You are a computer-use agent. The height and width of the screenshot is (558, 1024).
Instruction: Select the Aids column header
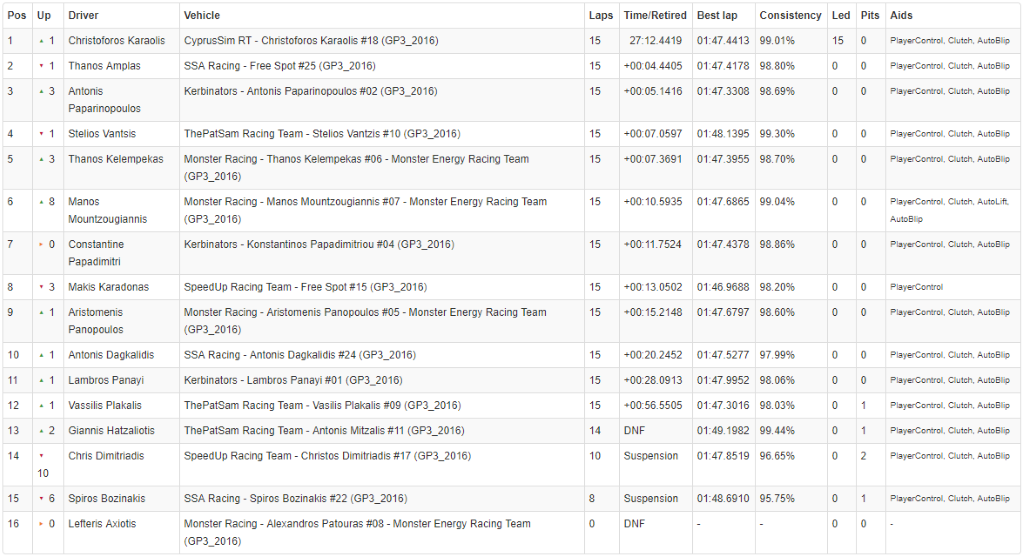click(x=901, y=16)
